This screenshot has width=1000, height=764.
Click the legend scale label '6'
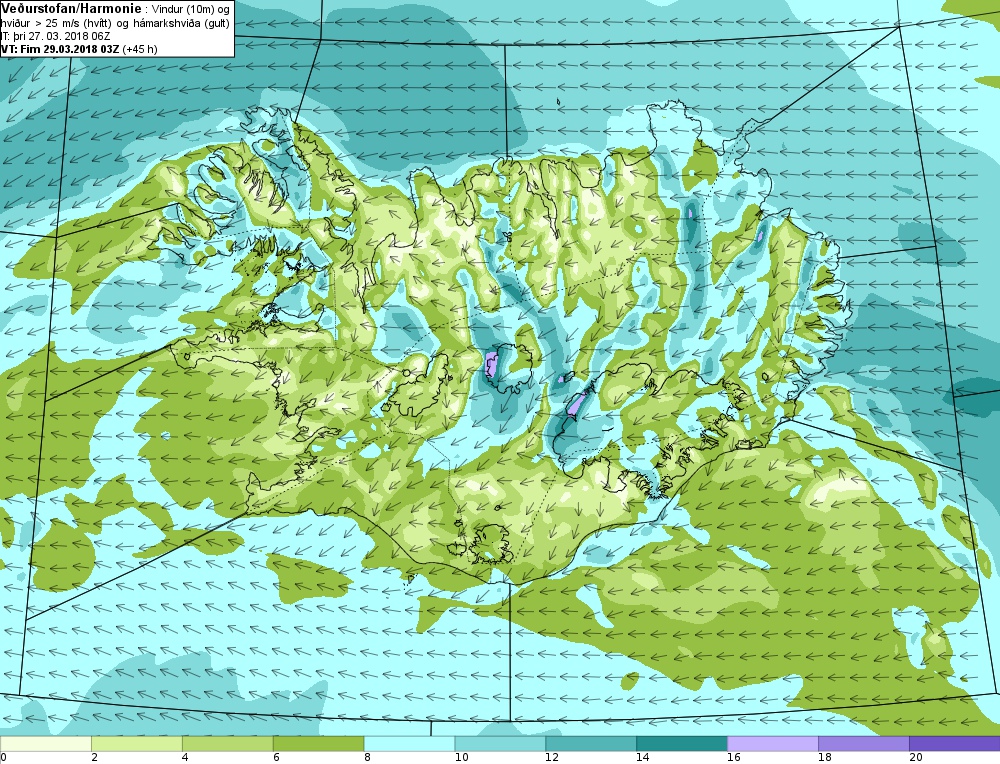(276, 758)
